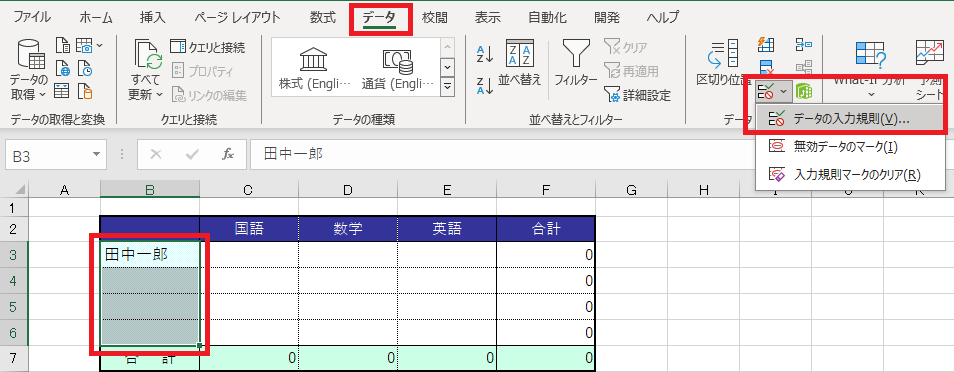Switch to the ホーム tab
This screenshot has width=954, height=372.
point(96,17)
